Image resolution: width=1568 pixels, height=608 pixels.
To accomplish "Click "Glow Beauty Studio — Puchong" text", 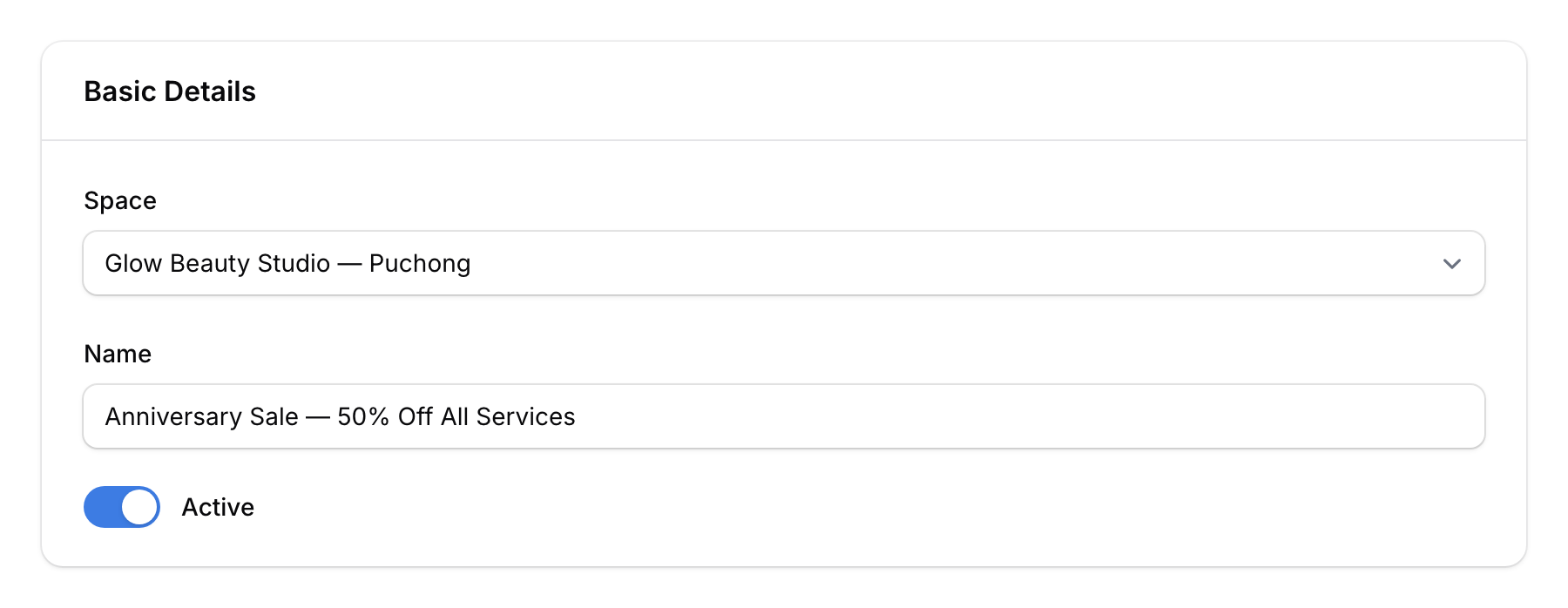I will 288,263.
